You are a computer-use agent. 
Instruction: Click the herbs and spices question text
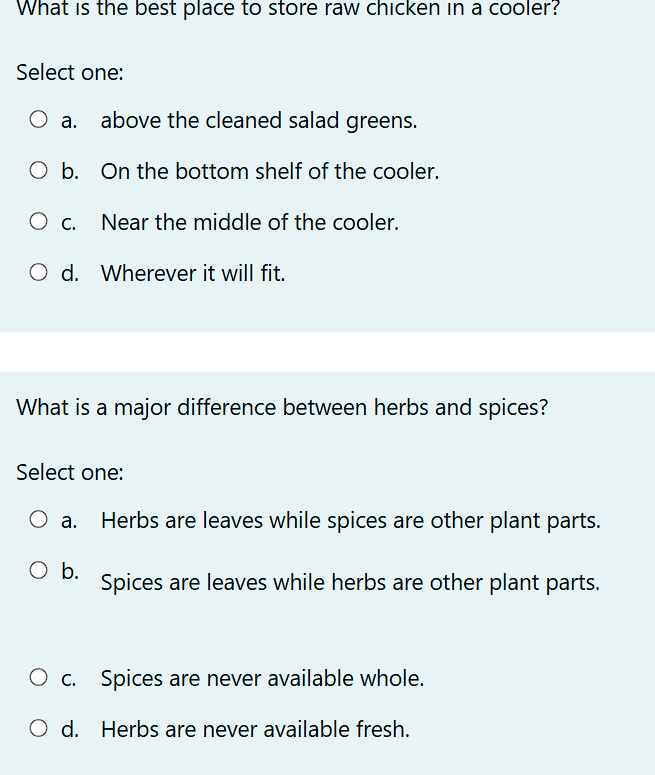(282, 408)
